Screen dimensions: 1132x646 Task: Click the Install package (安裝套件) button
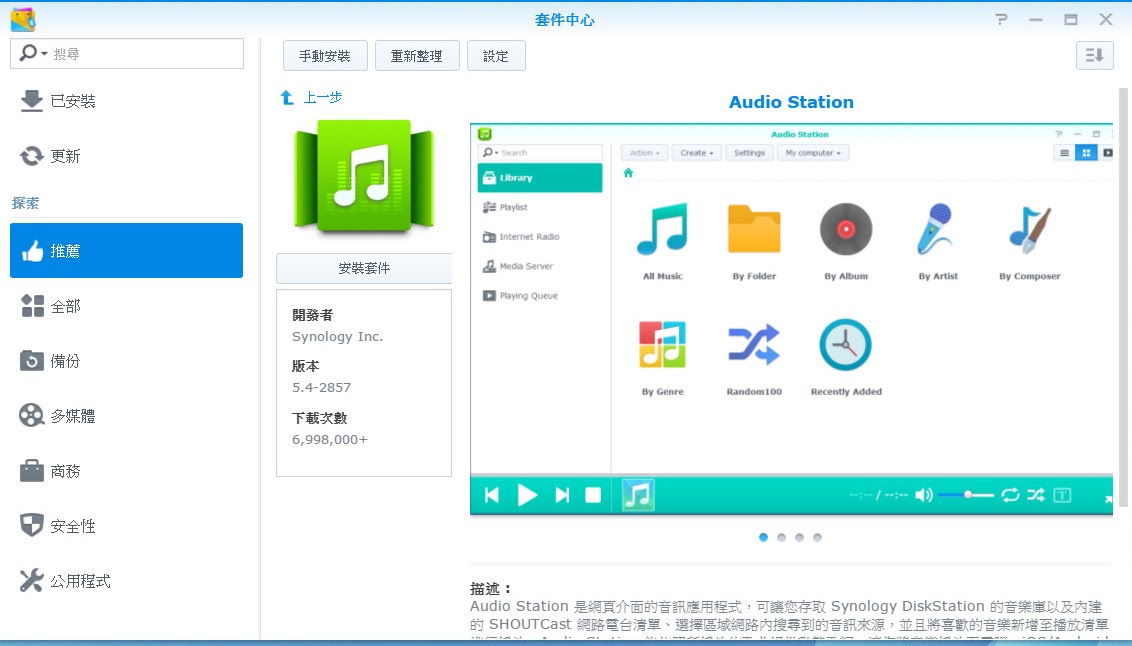click(x=364, y=268)
